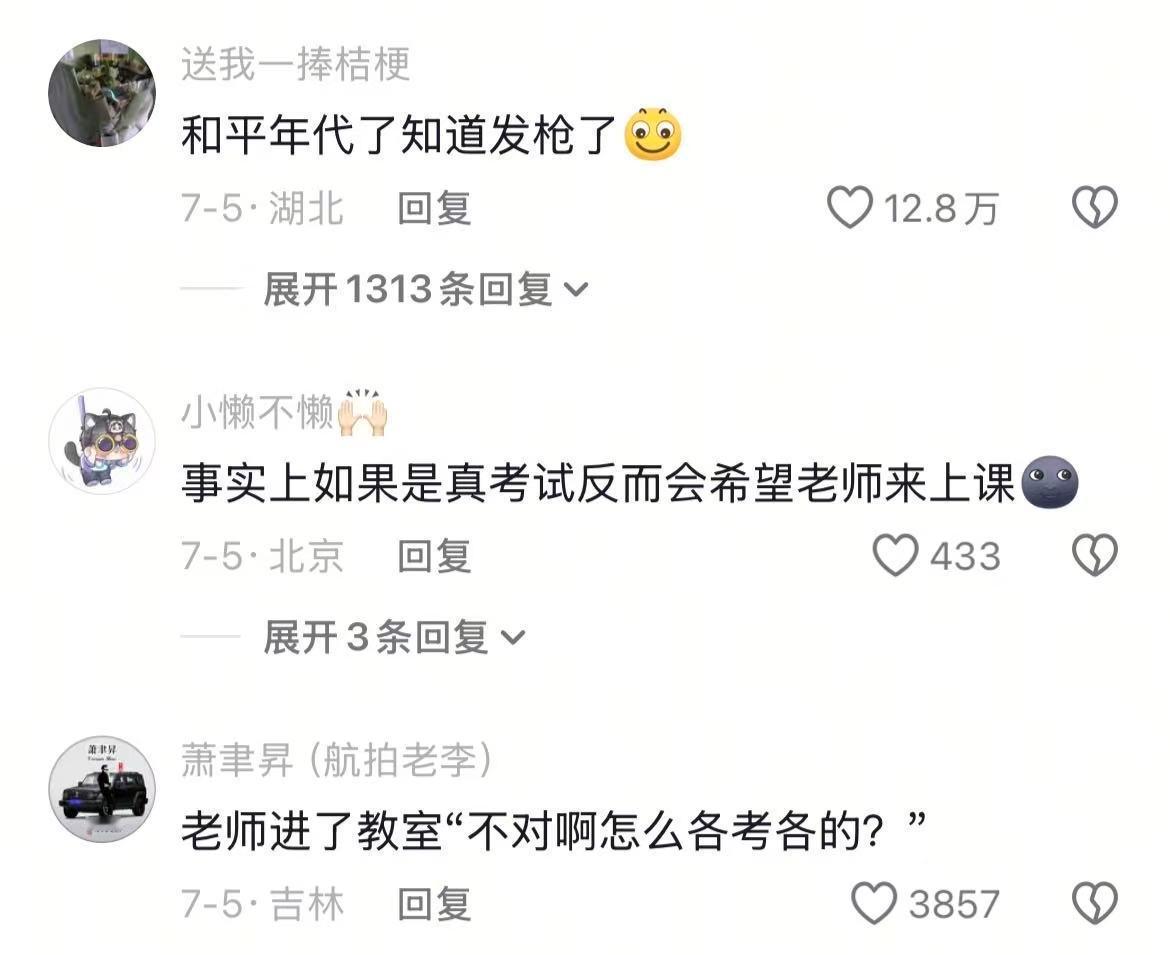Open car avatar of 萧聿昇

coord(102,789)
